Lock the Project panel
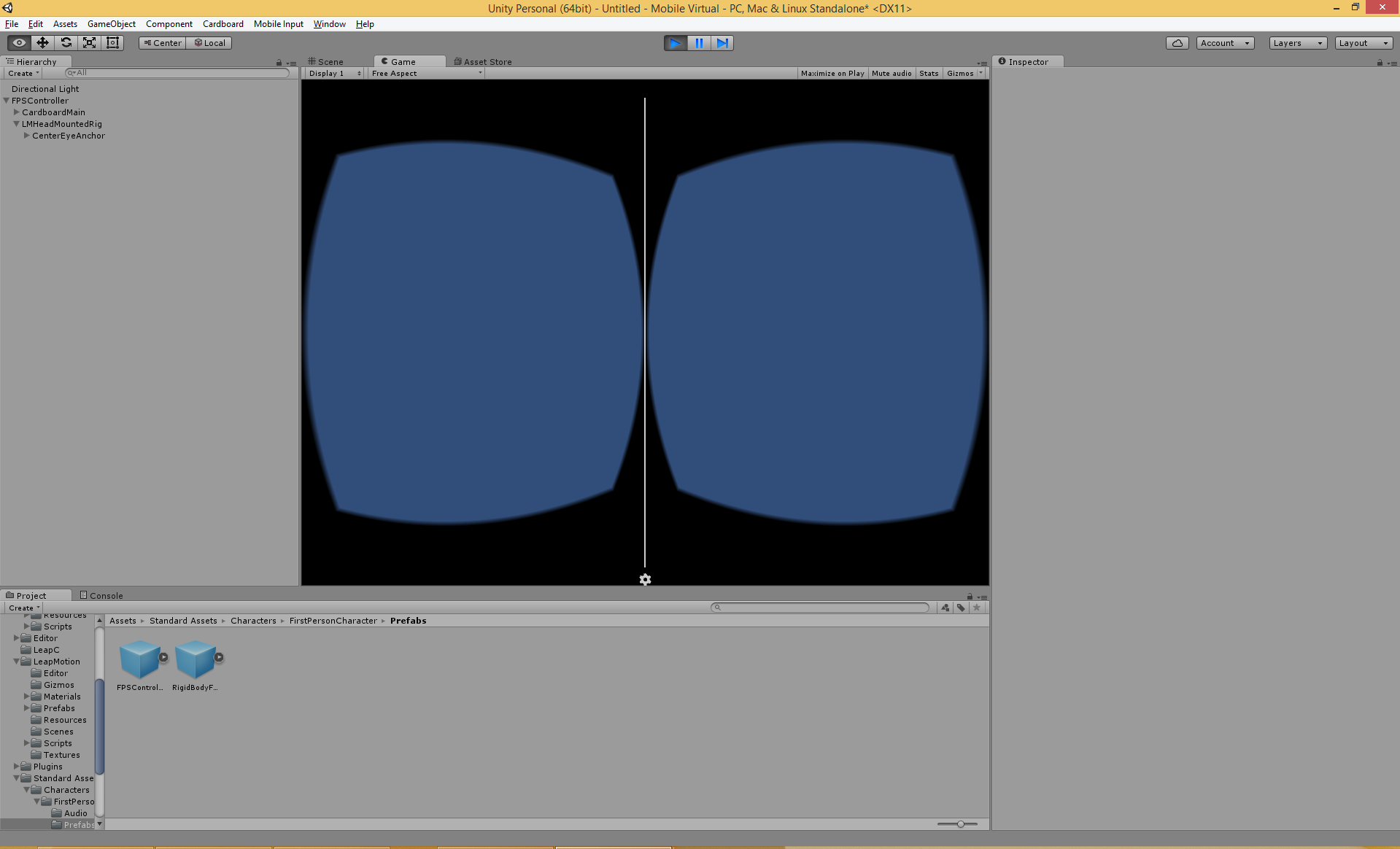Viewport: 1400px width, 849px height. (x=970, y=597)
